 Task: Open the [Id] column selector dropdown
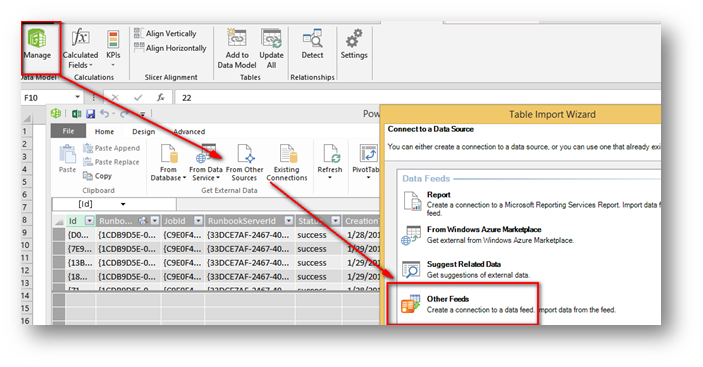click(123, 204)
